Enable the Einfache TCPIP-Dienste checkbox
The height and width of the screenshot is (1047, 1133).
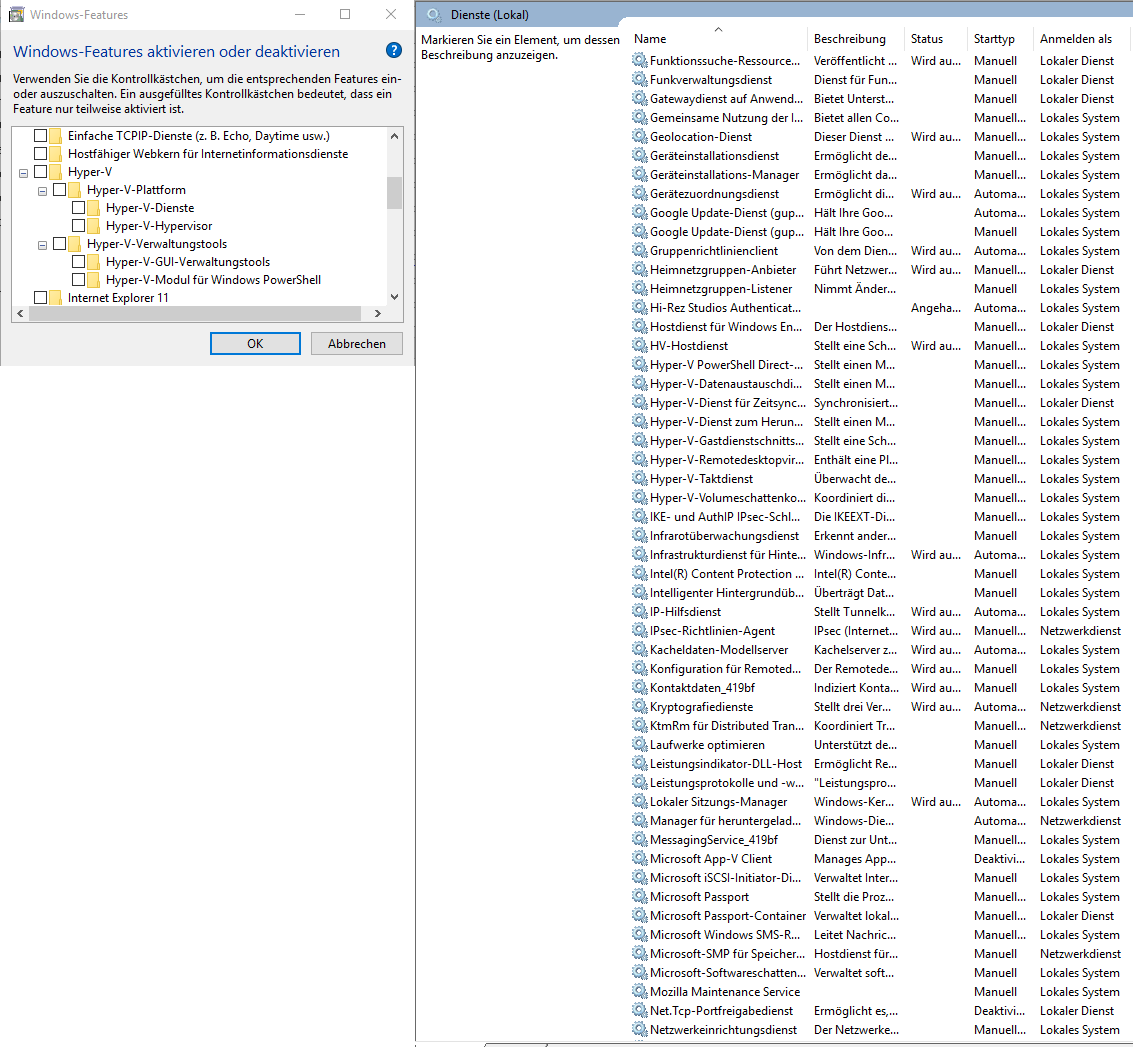tap(40, 135)
